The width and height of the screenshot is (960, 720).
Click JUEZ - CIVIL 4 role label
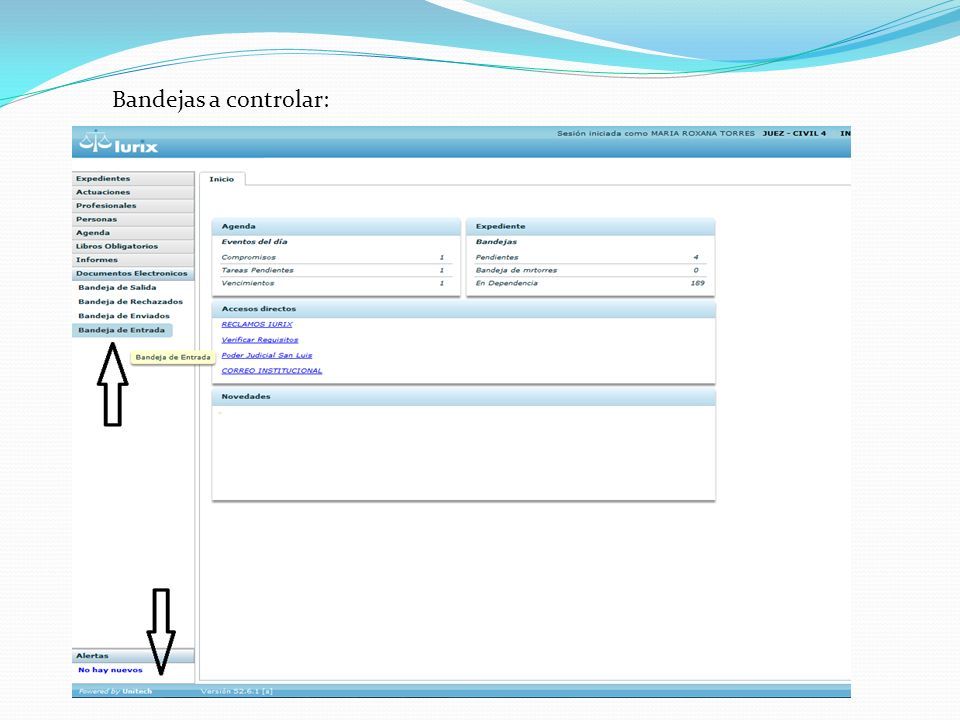(794, 133)
